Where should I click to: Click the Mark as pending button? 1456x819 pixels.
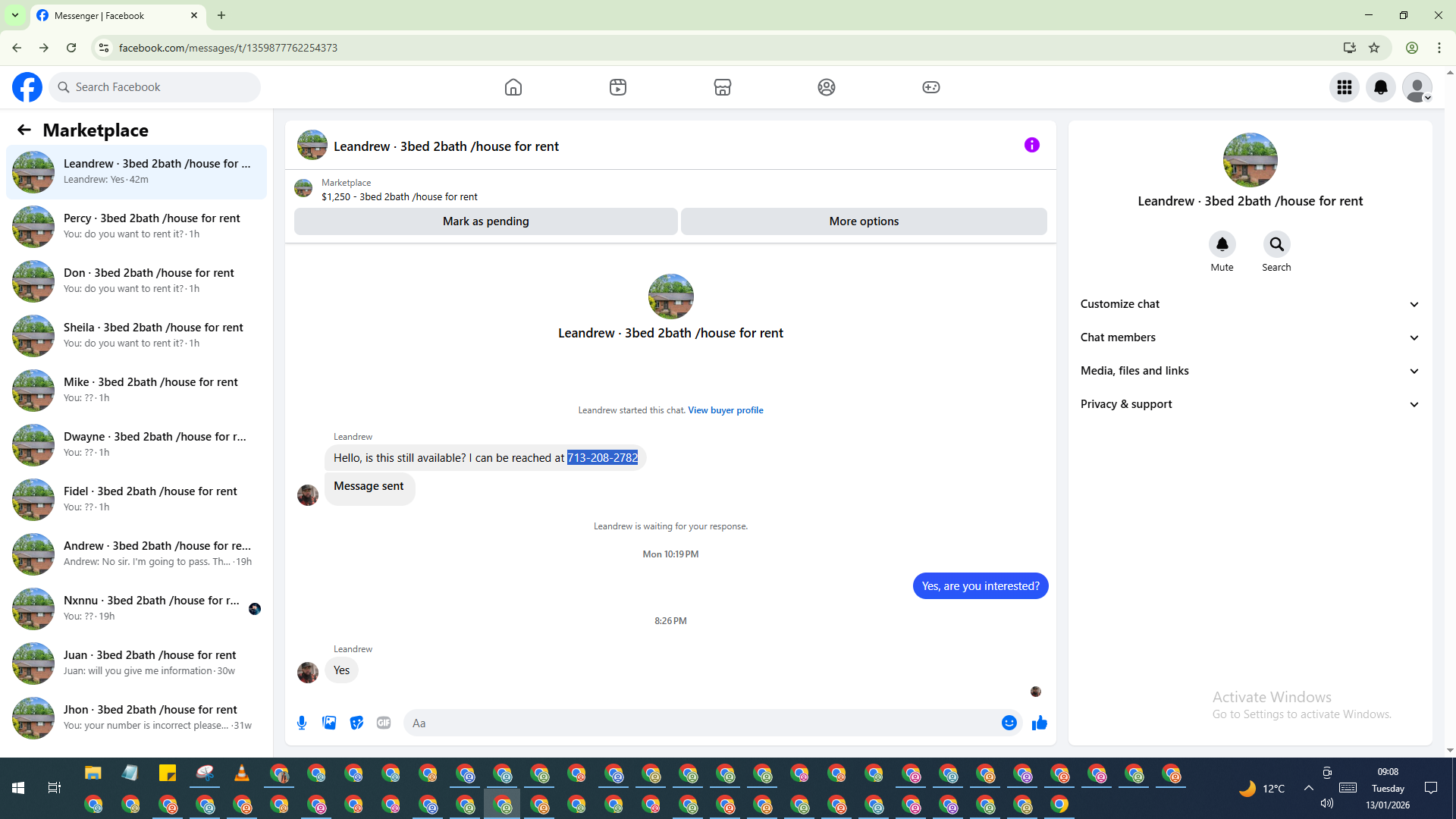485,221
